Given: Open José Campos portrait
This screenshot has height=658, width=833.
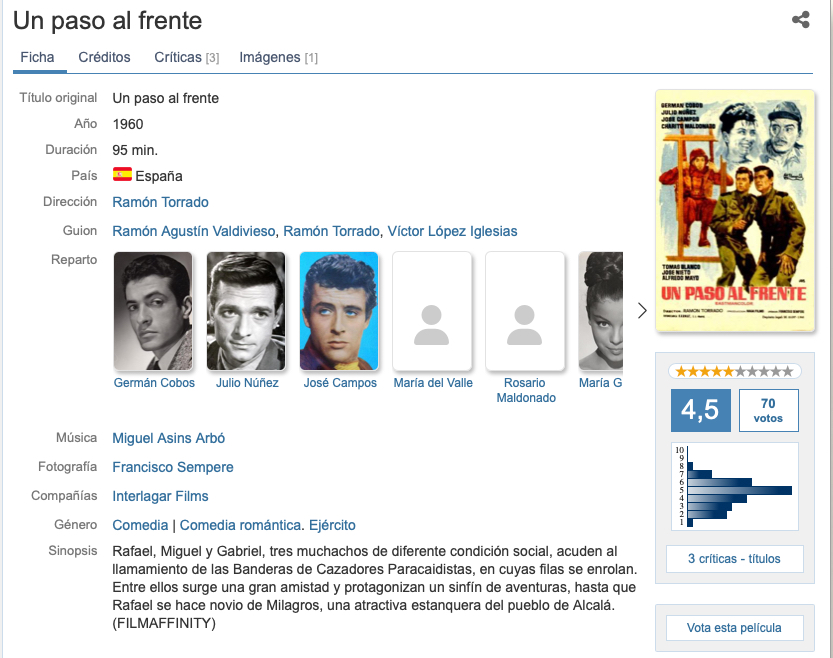Looking at the screenshot, I should click(339, 311).
